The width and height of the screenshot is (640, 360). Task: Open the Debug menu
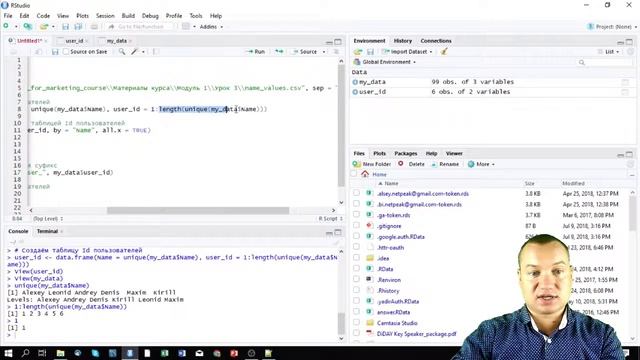[x=150, y=16]
